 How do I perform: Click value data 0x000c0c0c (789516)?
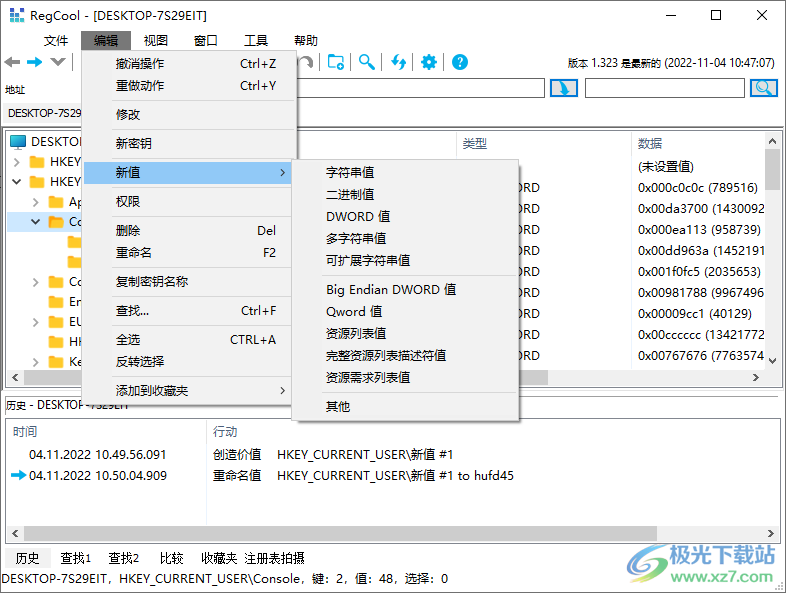tap(698, 188)
